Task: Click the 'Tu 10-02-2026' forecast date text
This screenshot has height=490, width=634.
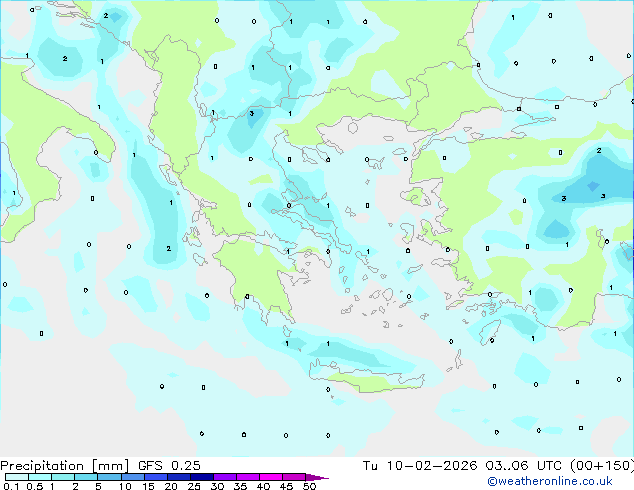Action: (420, 466)
